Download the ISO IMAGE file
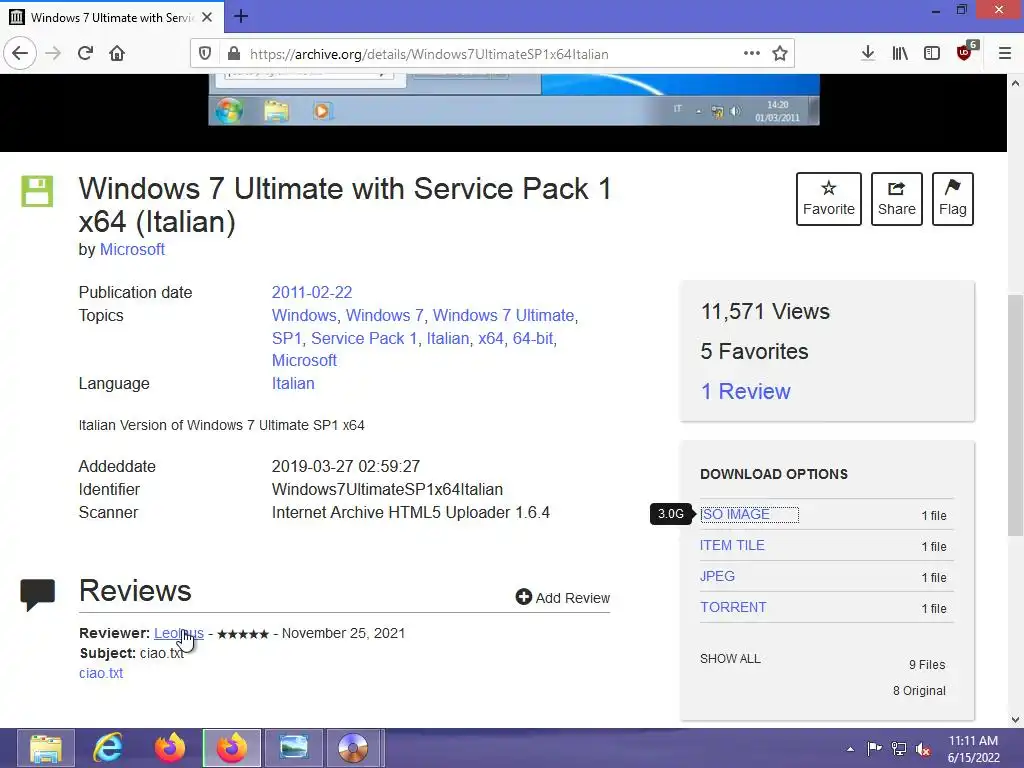Viewport: 1024px width, 768px height. click(735, 515)
